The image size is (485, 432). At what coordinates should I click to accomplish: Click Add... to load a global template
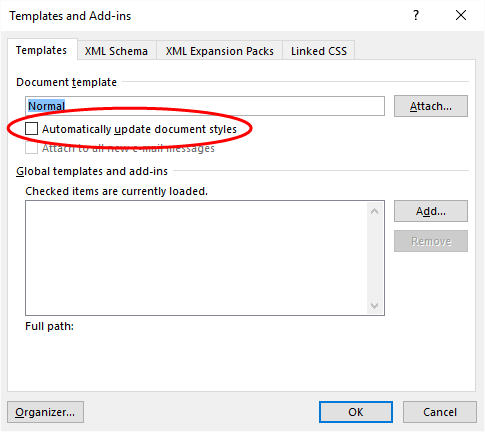[431, 211]
